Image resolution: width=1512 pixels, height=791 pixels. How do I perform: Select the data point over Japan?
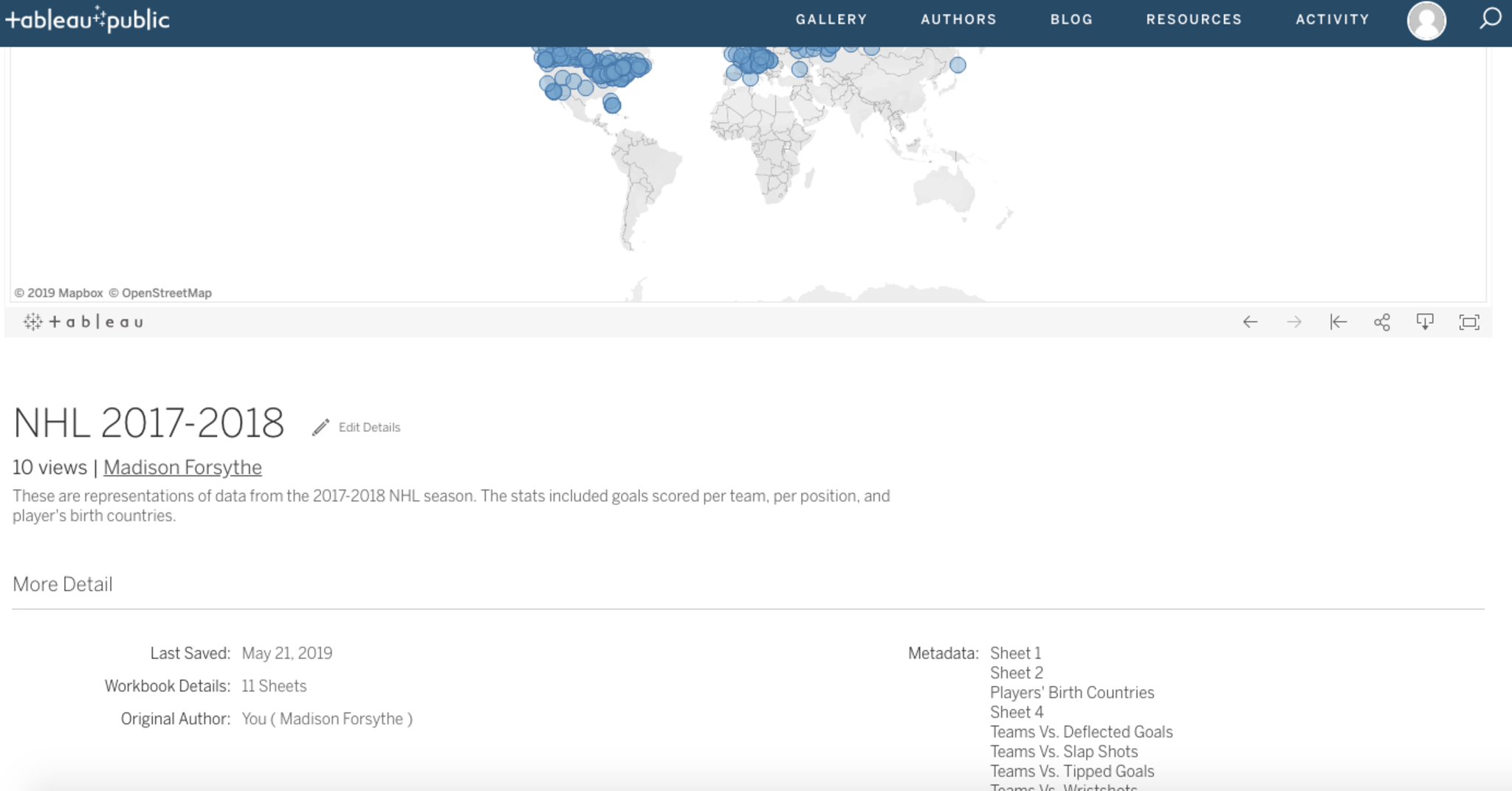(x=958, y=65)
